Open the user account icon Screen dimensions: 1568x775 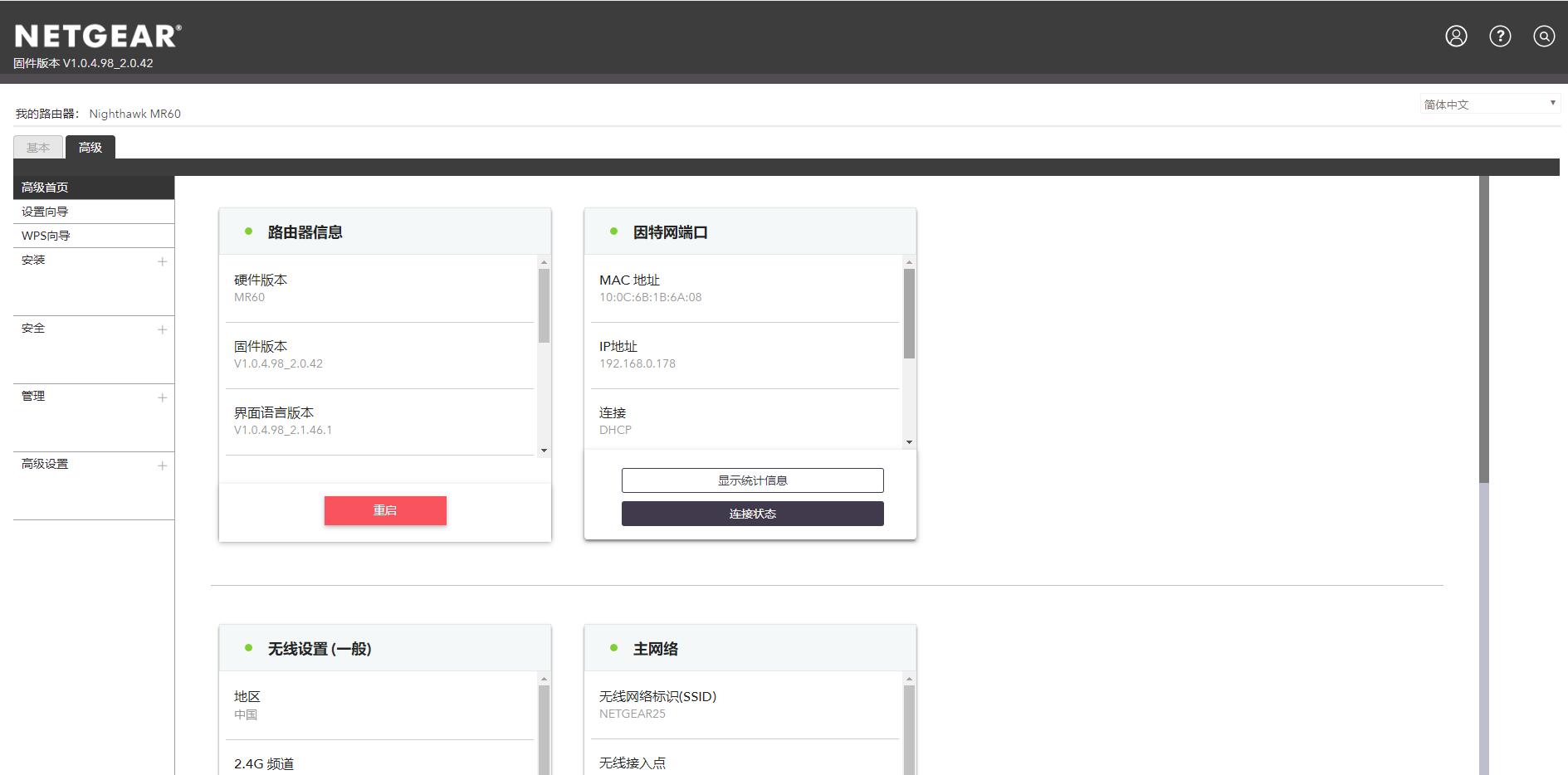[1456, 36]
